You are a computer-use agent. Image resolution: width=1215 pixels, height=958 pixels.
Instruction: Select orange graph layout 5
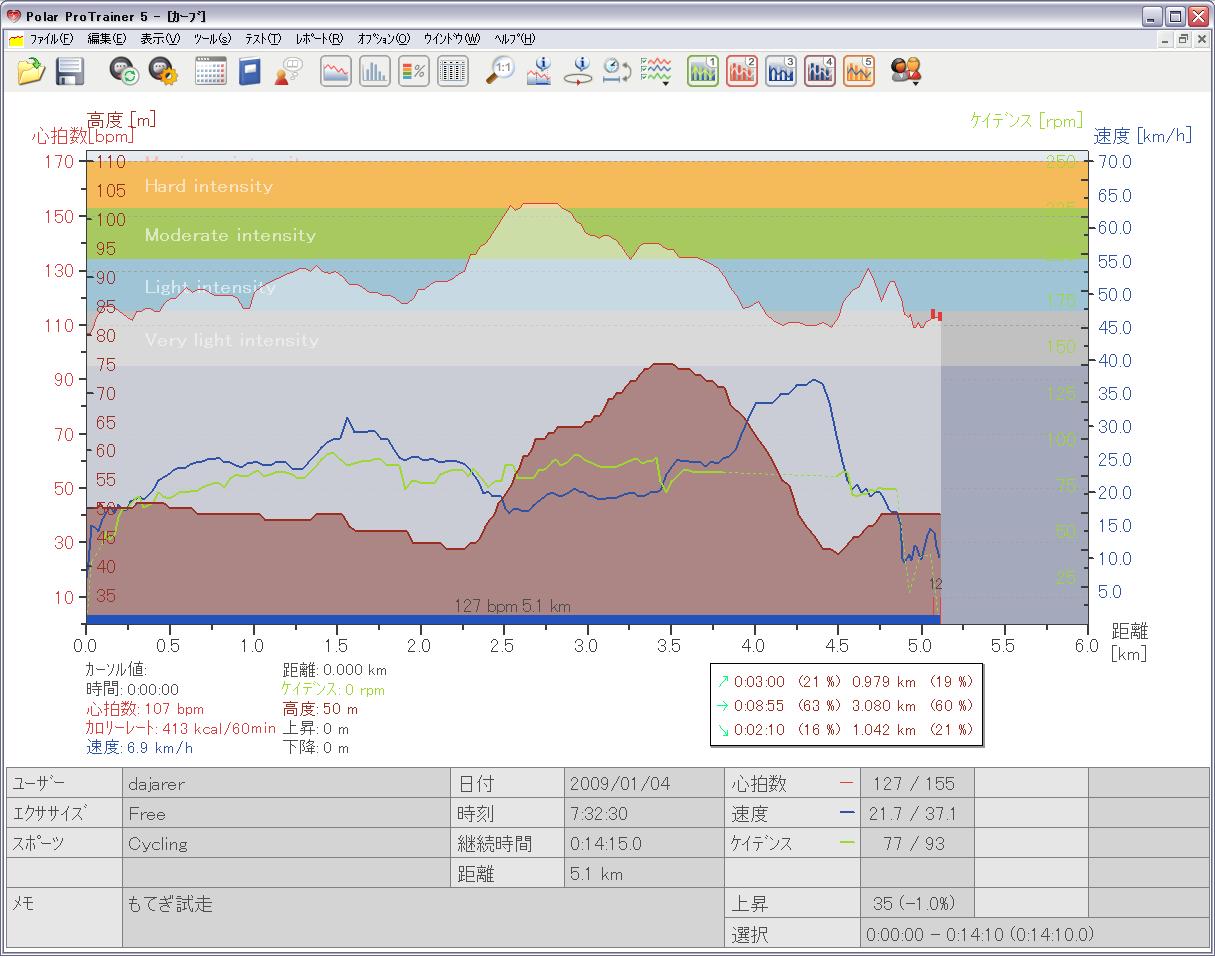click(x=859, y=71)
